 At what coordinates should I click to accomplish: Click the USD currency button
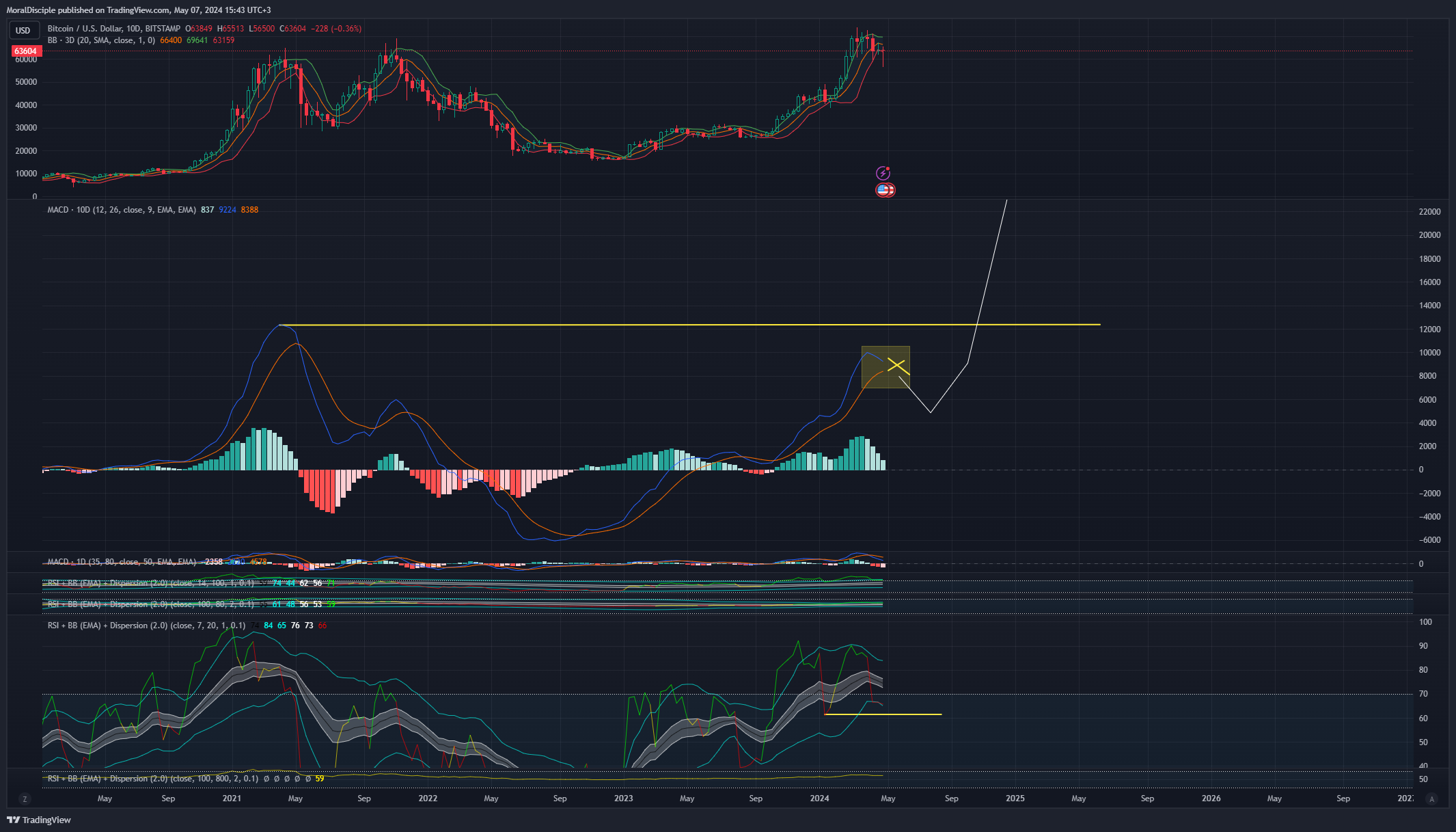click(x=23, y=30)
